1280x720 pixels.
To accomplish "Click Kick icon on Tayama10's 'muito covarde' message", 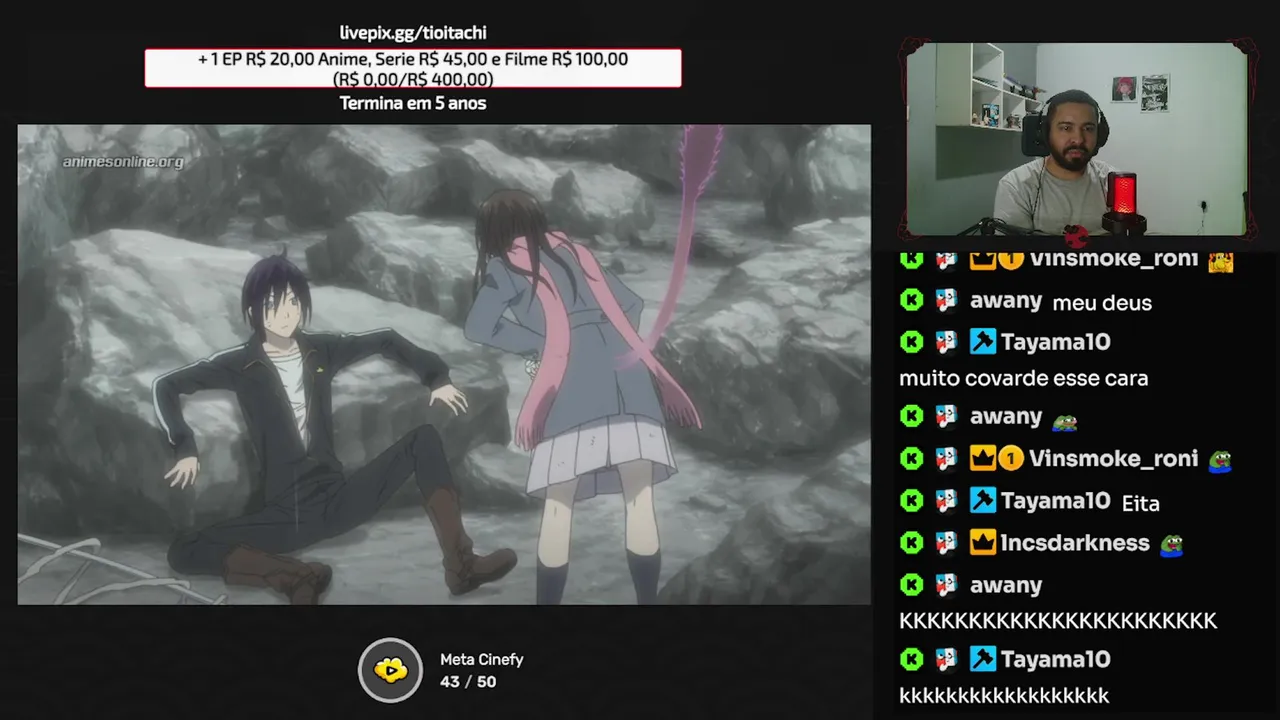I will 911,342.
